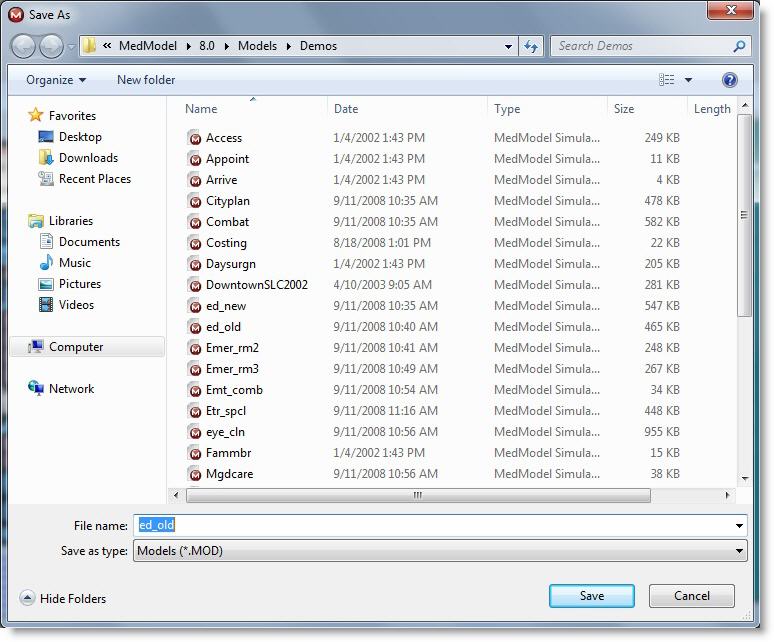Sort by the Size column header

click(x=624, y=109)
